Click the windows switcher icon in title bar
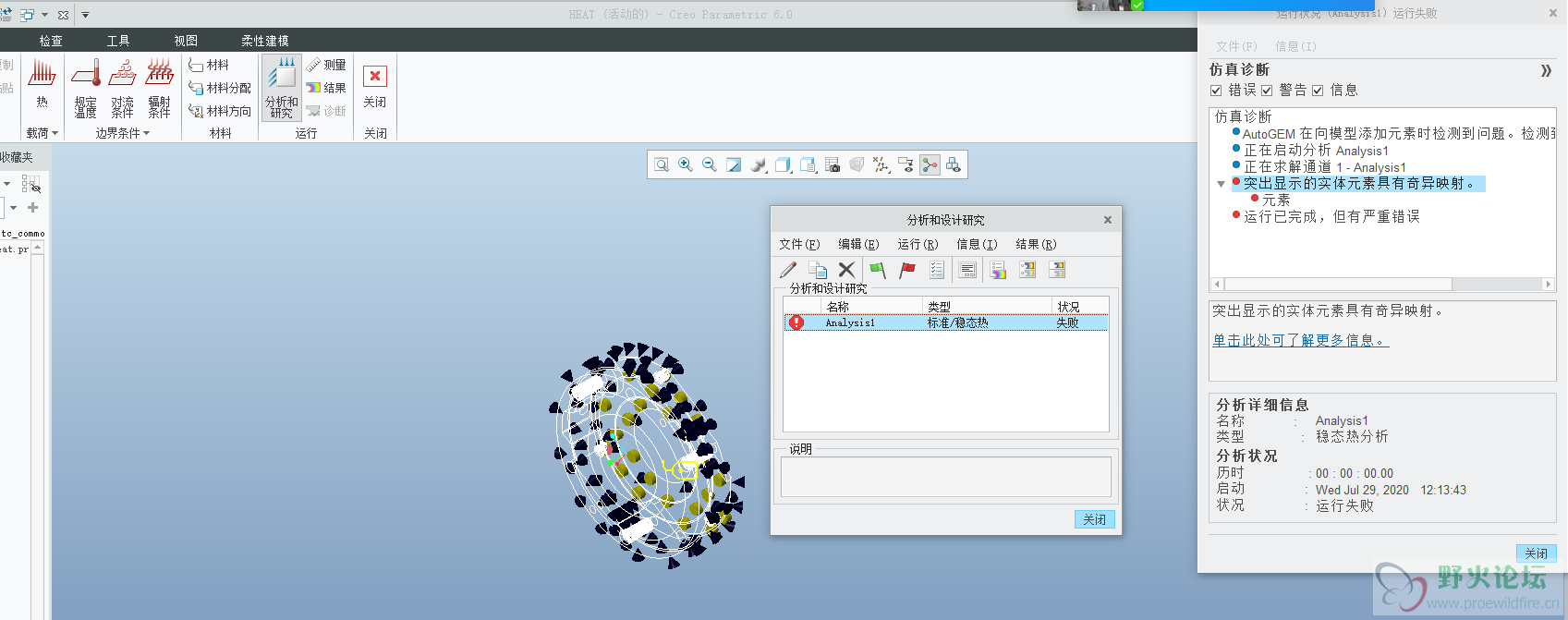 point(27,15)
